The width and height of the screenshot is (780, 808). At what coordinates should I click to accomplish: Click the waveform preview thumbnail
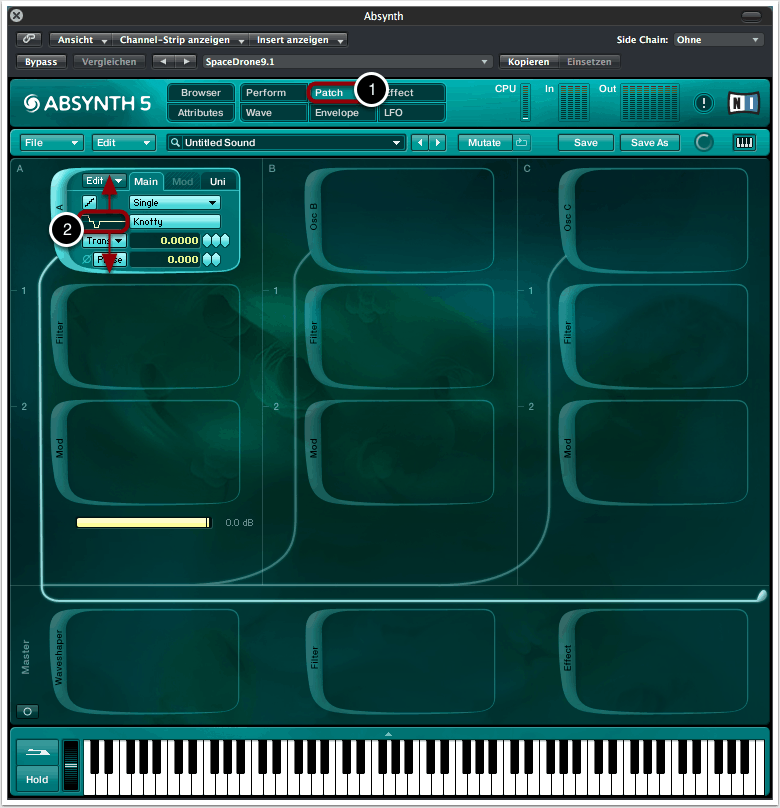[104, 222]
